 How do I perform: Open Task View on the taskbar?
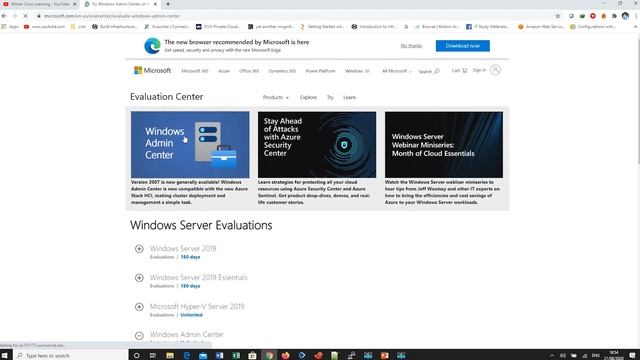coord(153,356)
